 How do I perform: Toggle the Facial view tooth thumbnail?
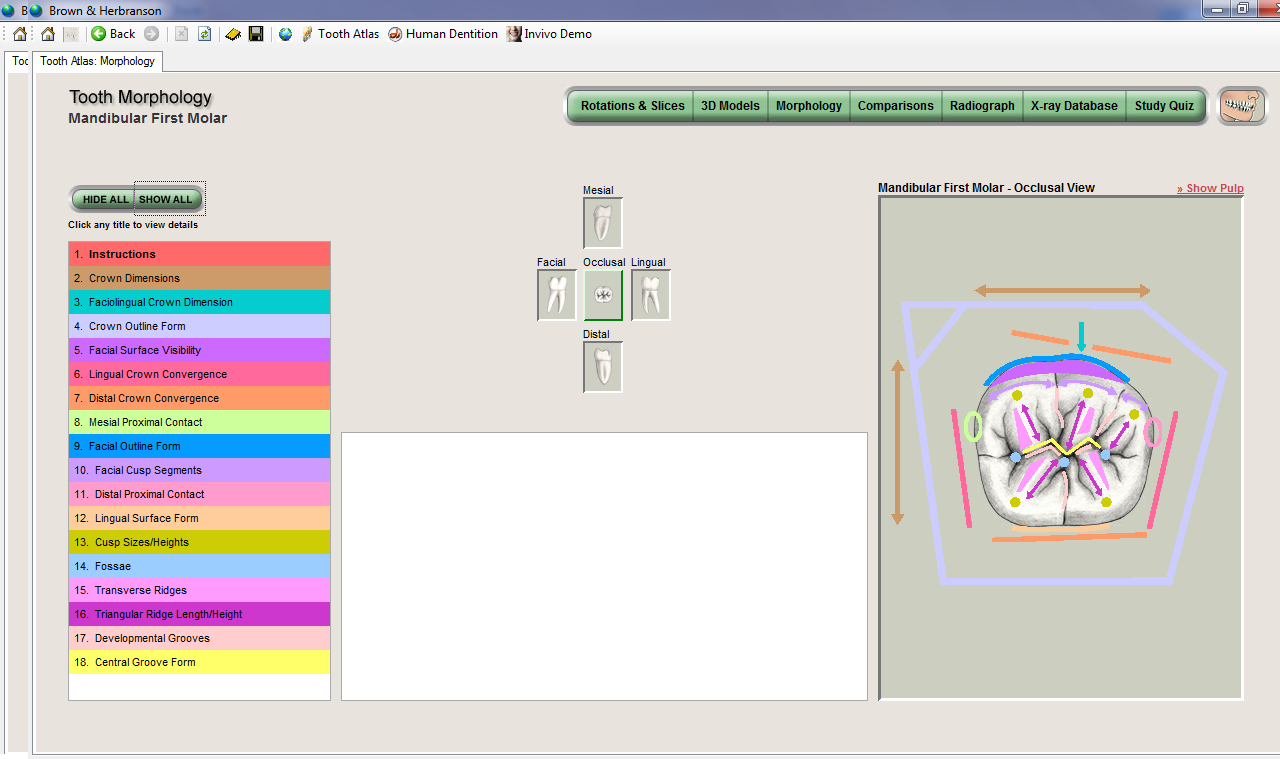pos(556,295)
